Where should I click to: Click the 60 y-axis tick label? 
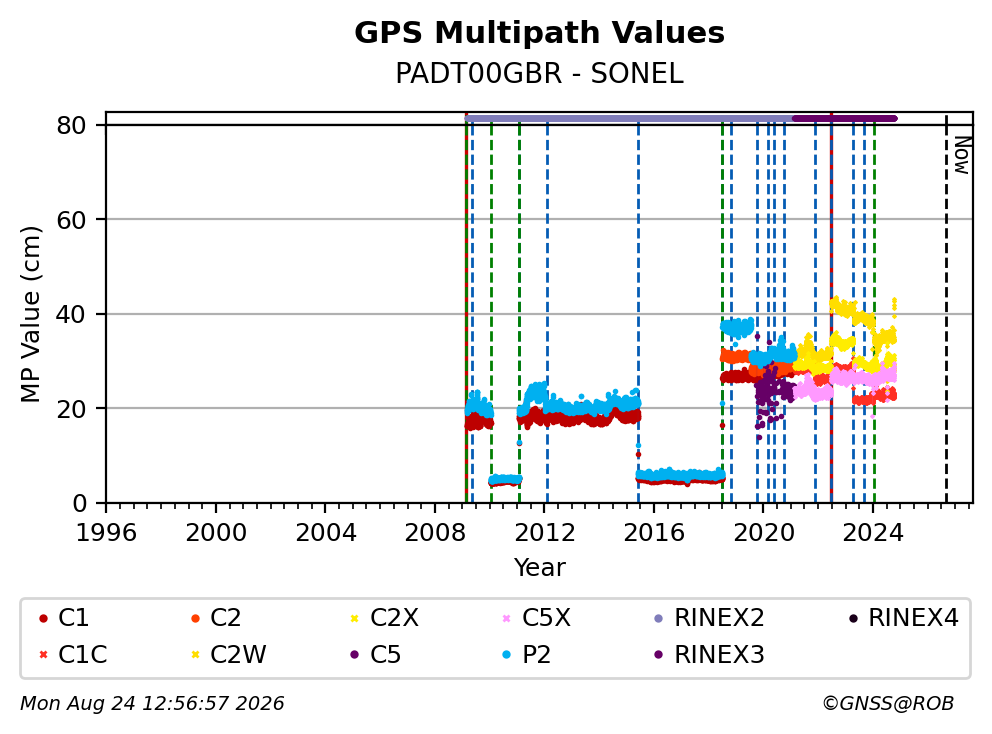[x=71, y=220]
